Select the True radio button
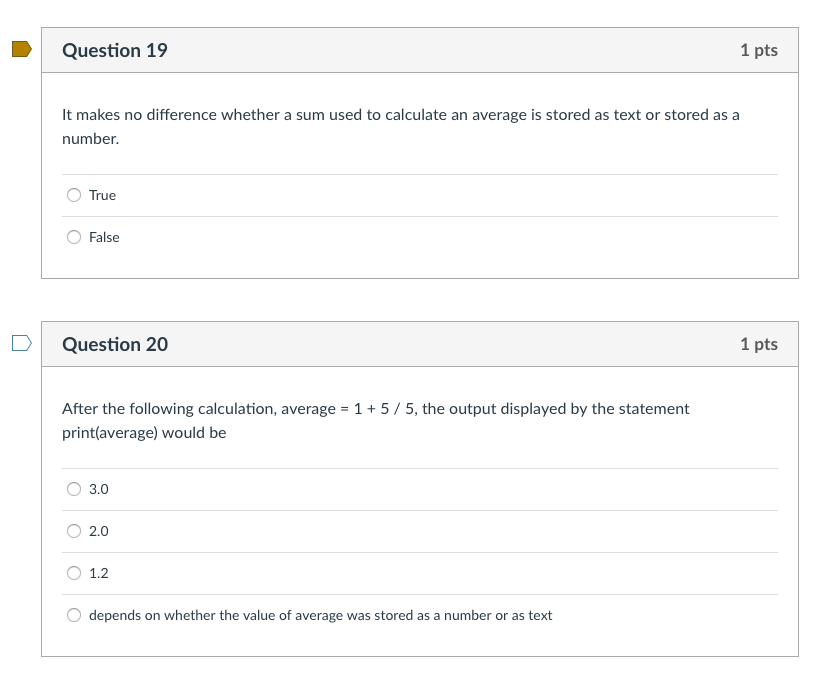Screen dimensions: 832x679 (x=74, y=195)
